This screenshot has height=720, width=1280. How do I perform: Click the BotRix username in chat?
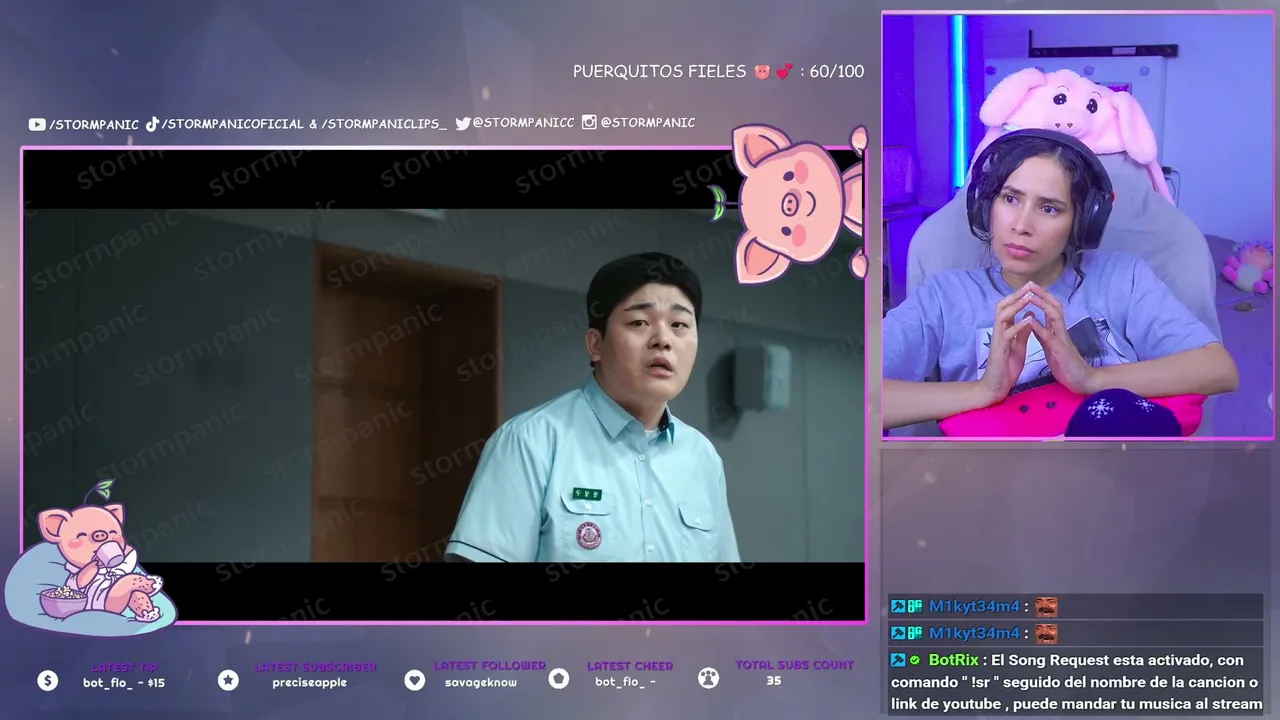(953, 660)
